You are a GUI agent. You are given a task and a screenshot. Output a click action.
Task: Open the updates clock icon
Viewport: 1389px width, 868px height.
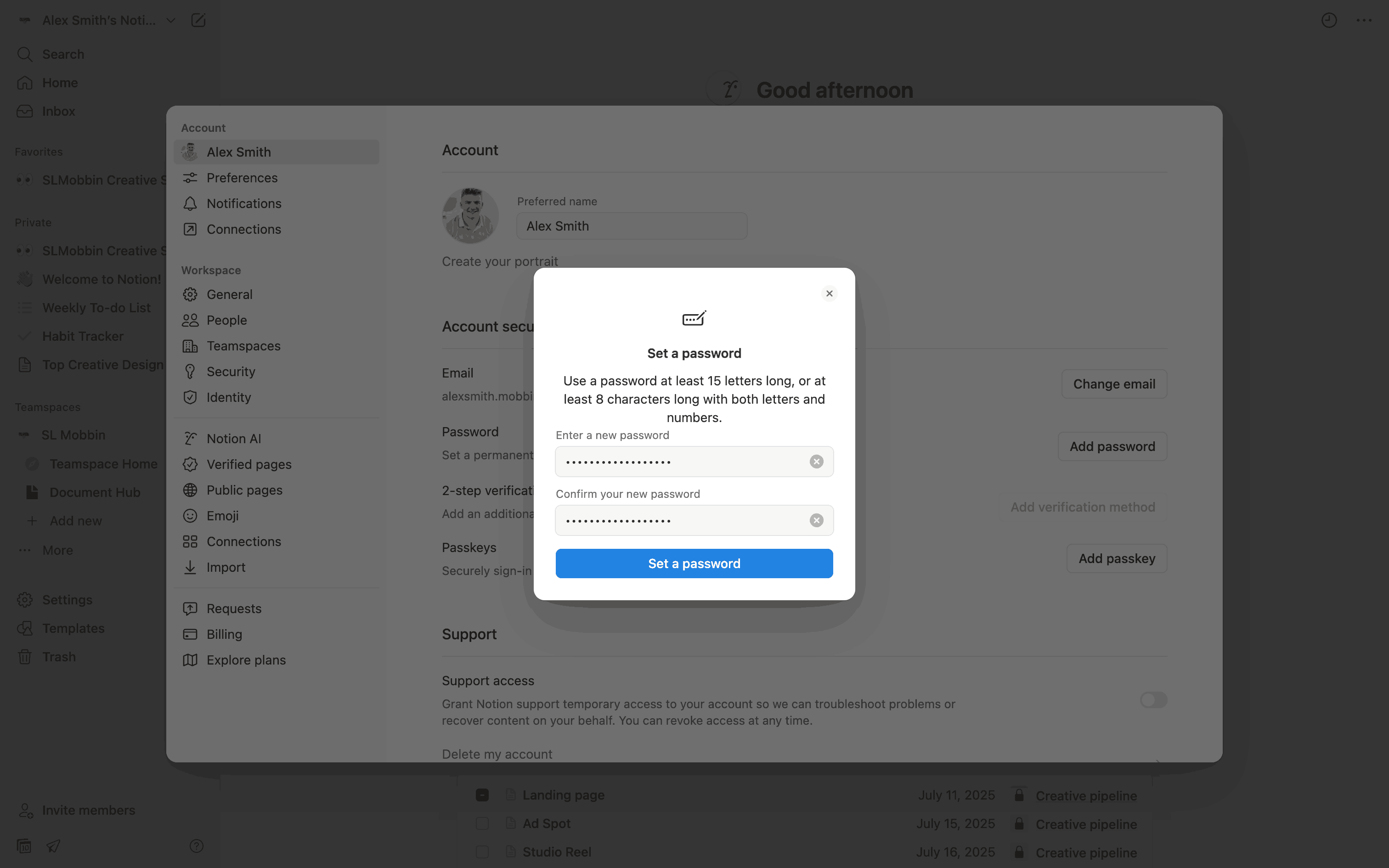click(x=1329, y=20)
